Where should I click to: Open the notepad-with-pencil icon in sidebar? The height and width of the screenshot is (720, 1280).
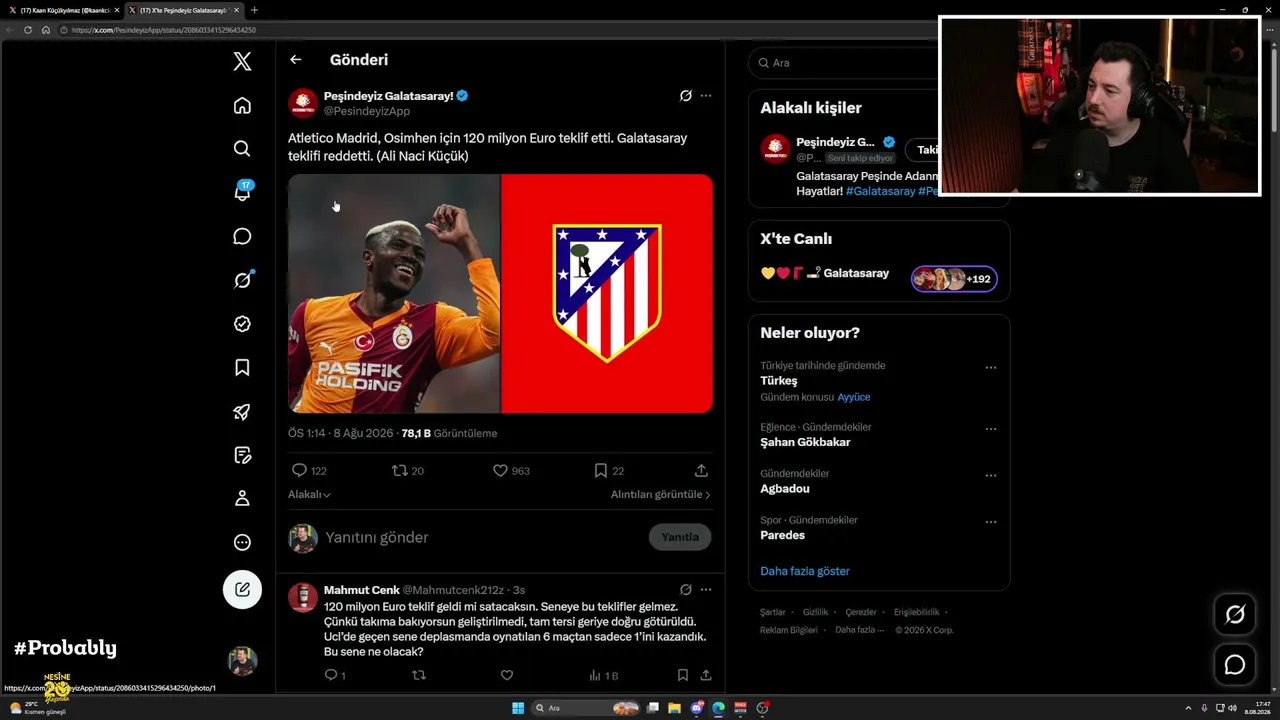tap(242, 455)
